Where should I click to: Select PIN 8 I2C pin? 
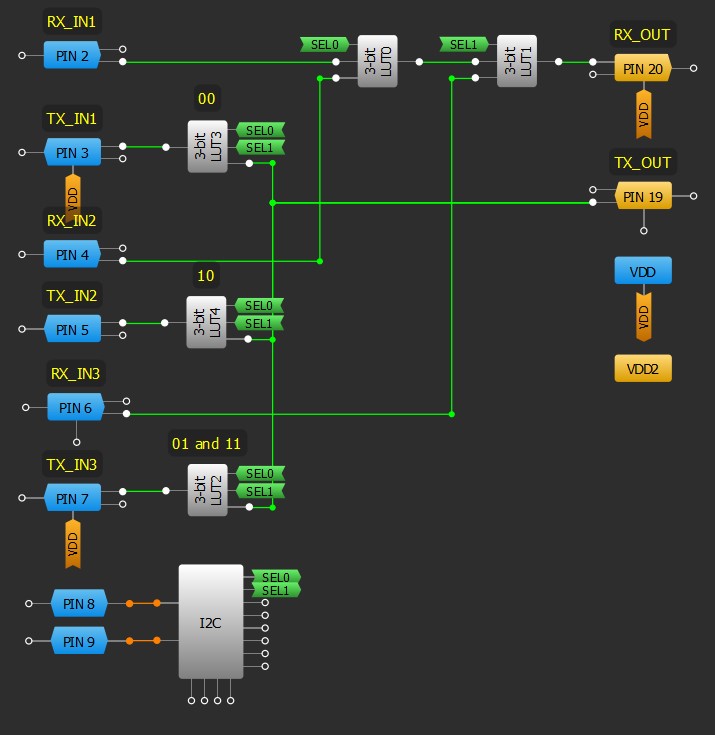pyautogui.click(x=79, y=604)
